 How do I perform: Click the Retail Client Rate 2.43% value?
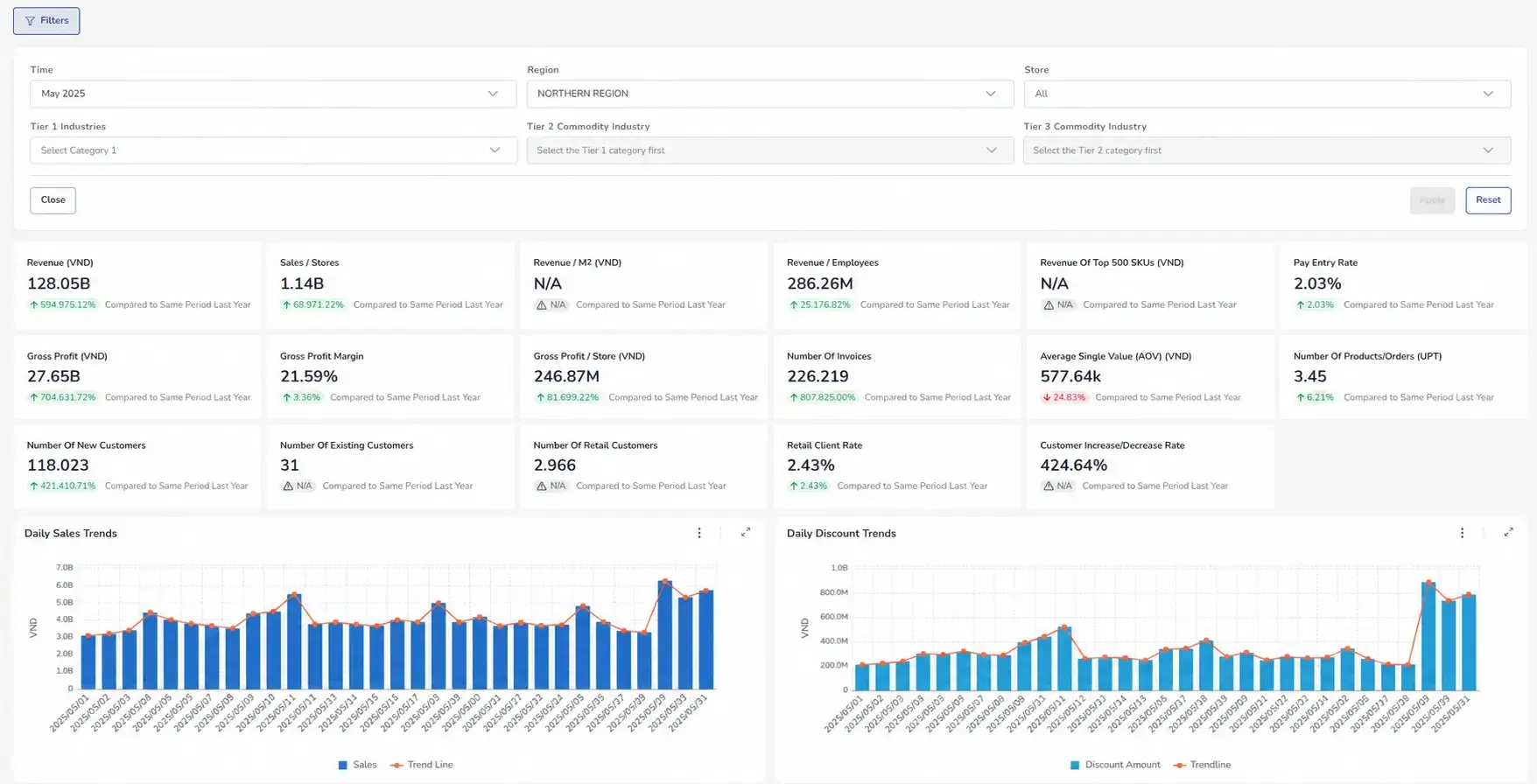coord(811,465)
